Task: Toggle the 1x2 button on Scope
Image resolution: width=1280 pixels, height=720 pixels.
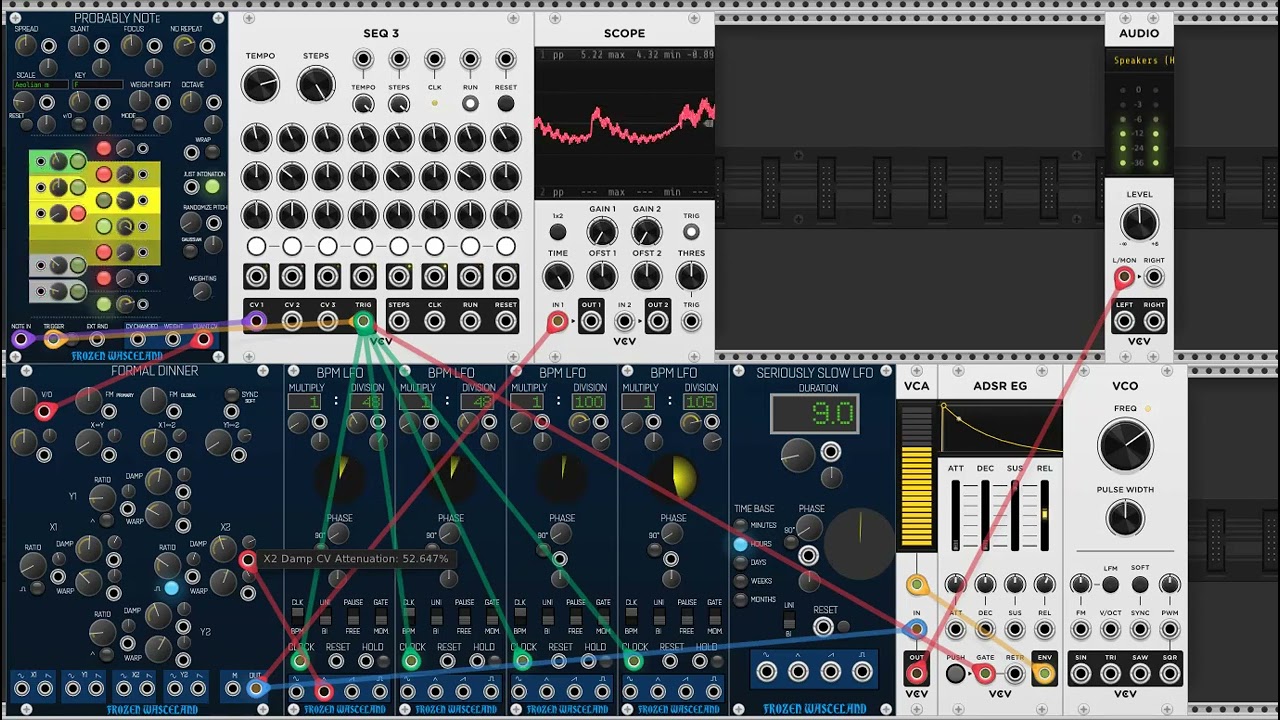Action: (558, 232)
